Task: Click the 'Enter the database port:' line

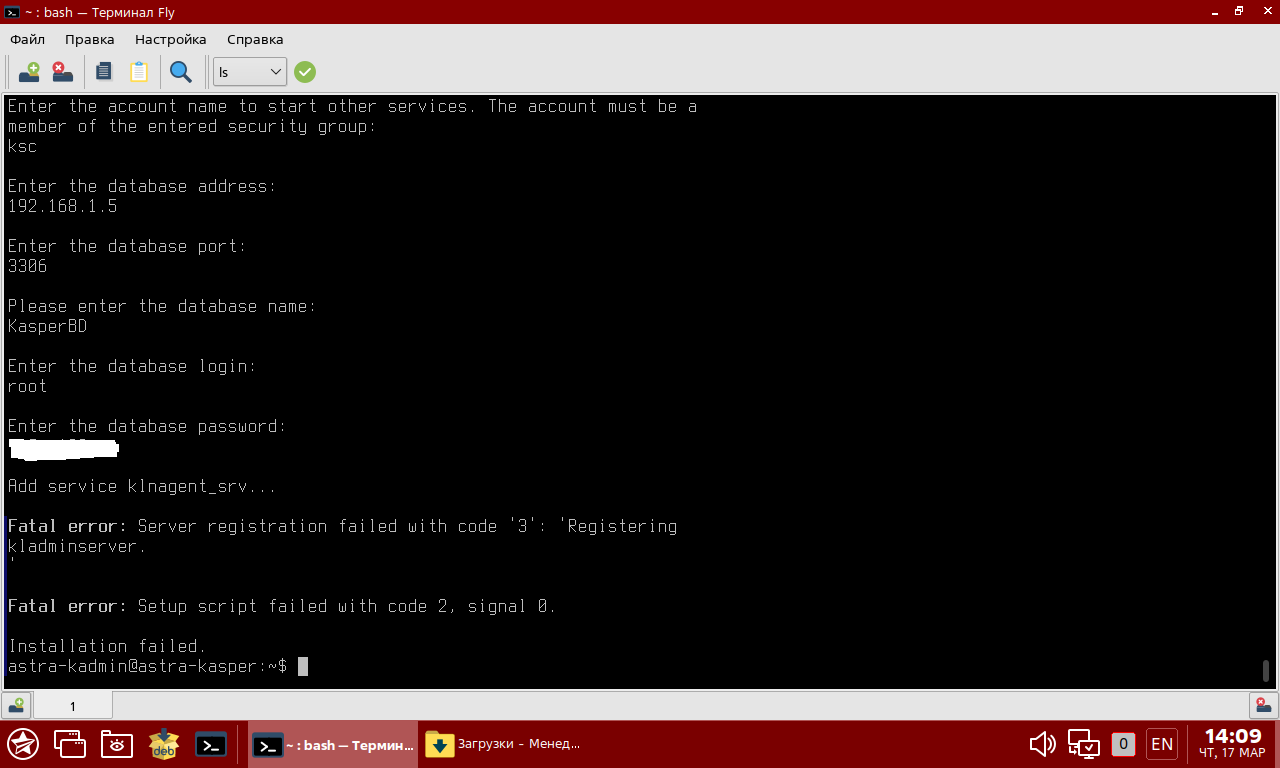Action: (x=127, y=246)
